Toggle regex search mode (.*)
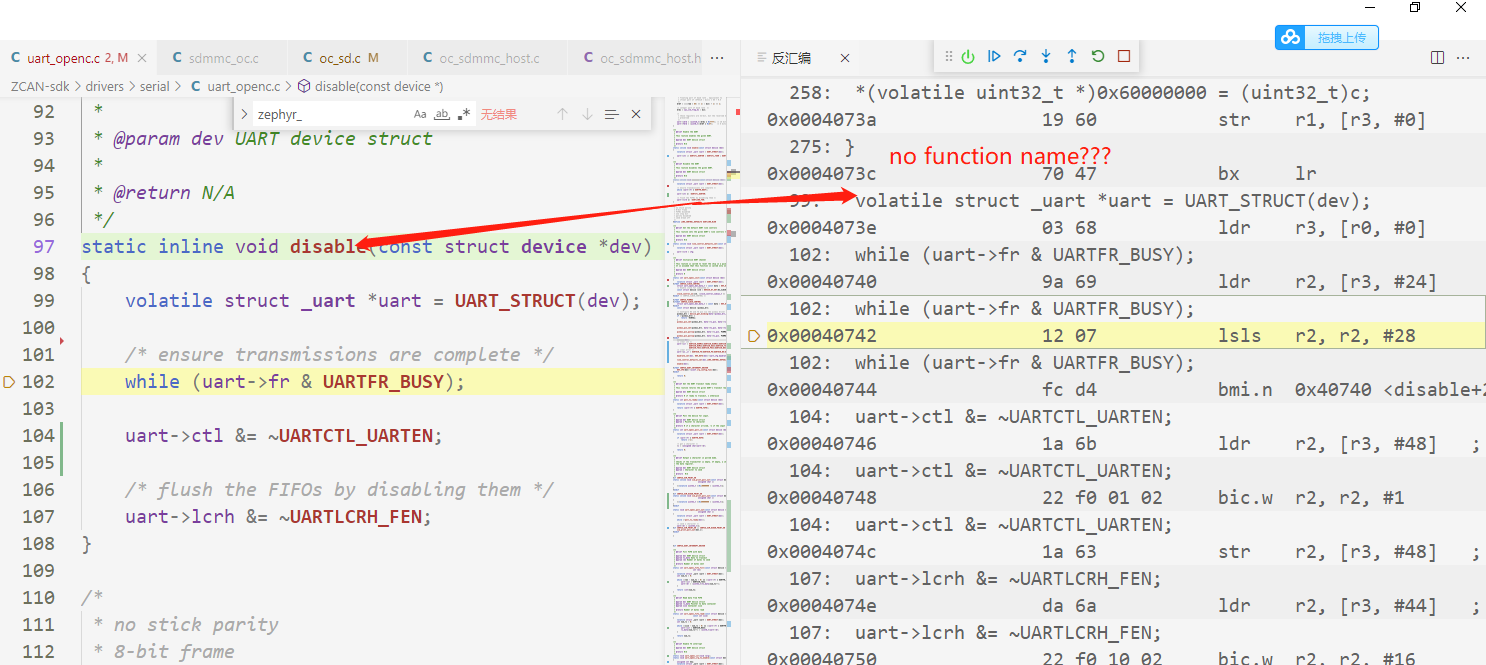 coord(463,113)
